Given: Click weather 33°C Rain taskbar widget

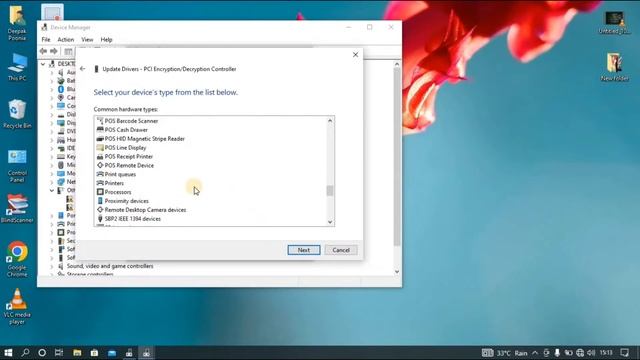Looking at the screenshot, I should point(505,353).
